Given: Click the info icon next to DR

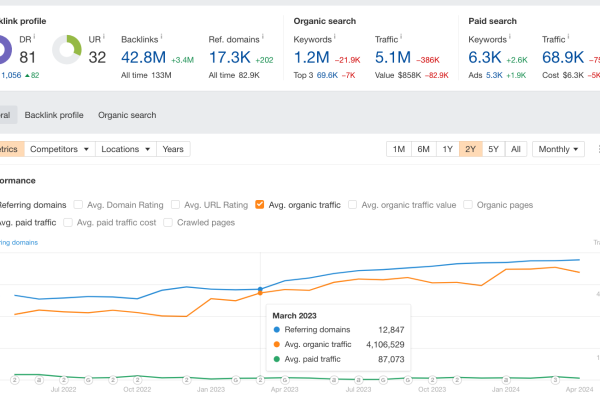Looking at the screenshot, I should point(34,37).
